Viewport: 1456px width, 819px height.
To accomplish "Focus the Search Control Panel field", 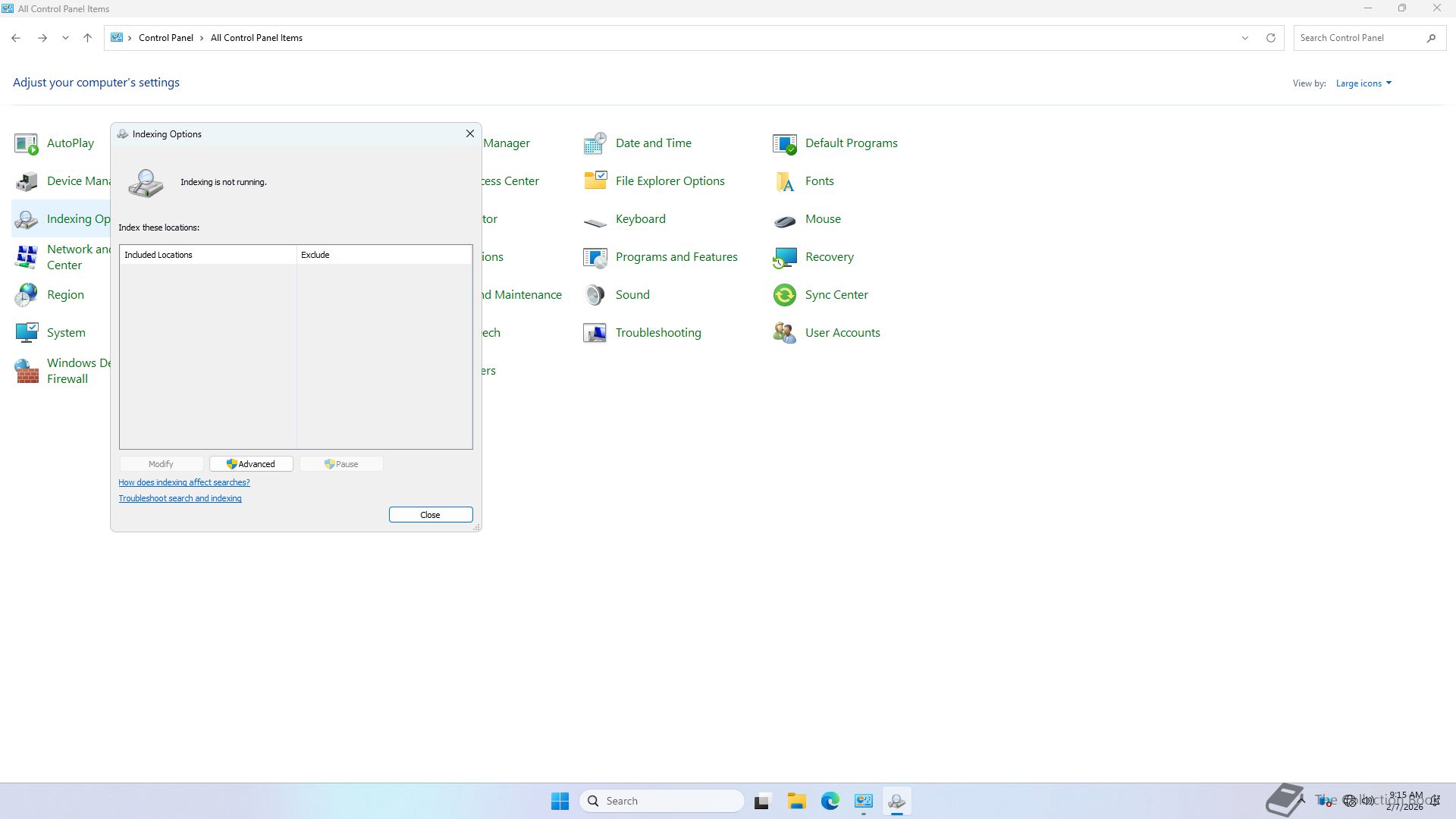I will pyautogui.click(x=1360, y=38).
